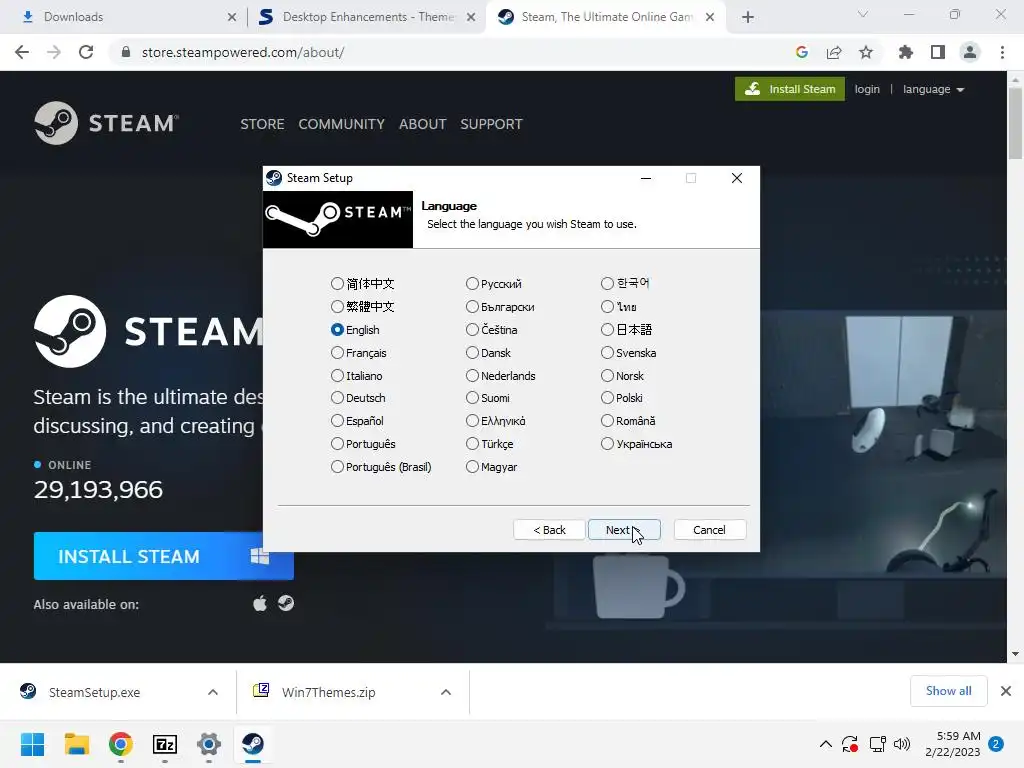1024x768 pixels.
Task: Open the STORE menu on Steam site
Action: click(x=262, y=124)
